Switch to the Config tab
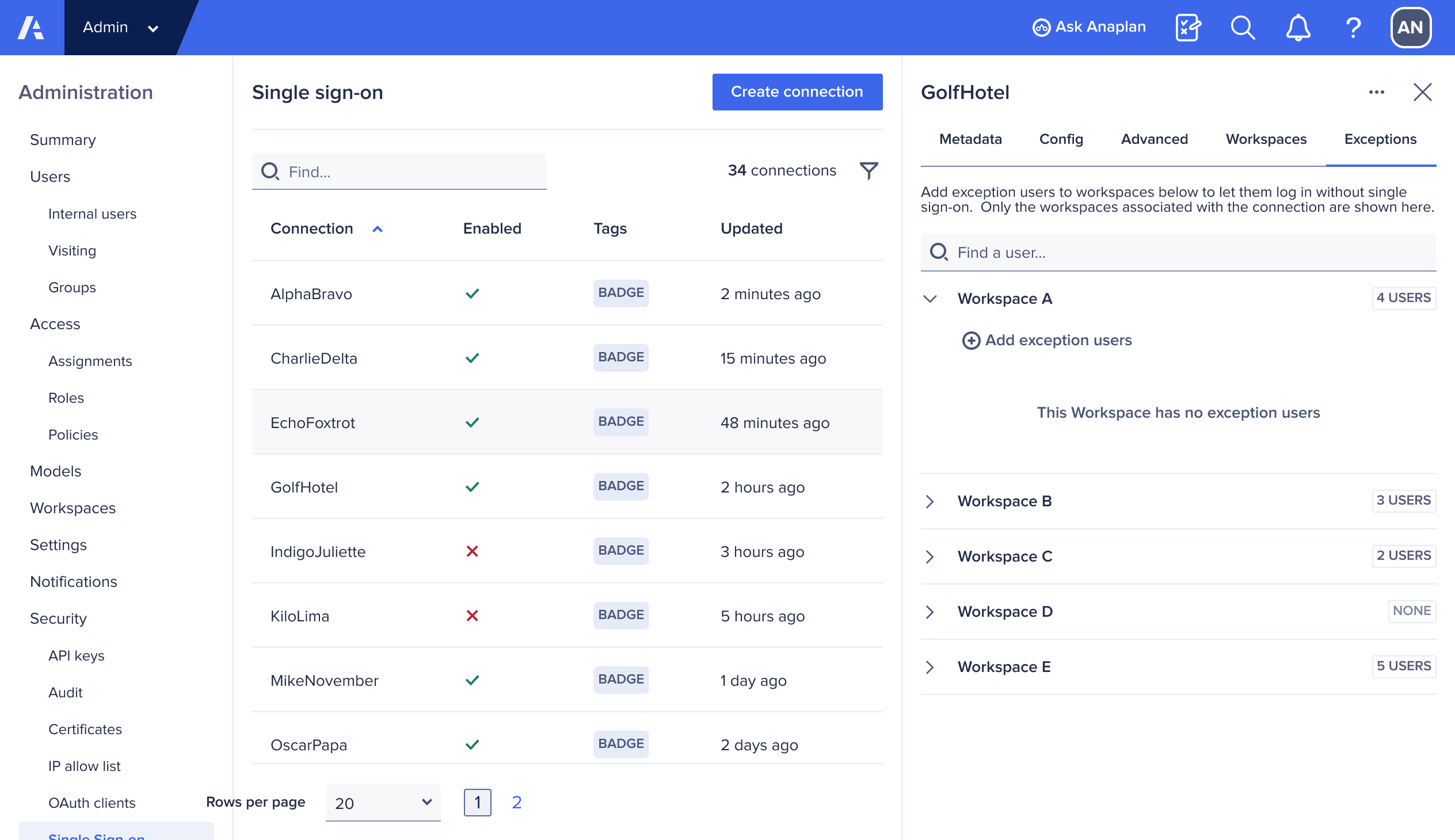1455x840 pixels. point(1061,139)
